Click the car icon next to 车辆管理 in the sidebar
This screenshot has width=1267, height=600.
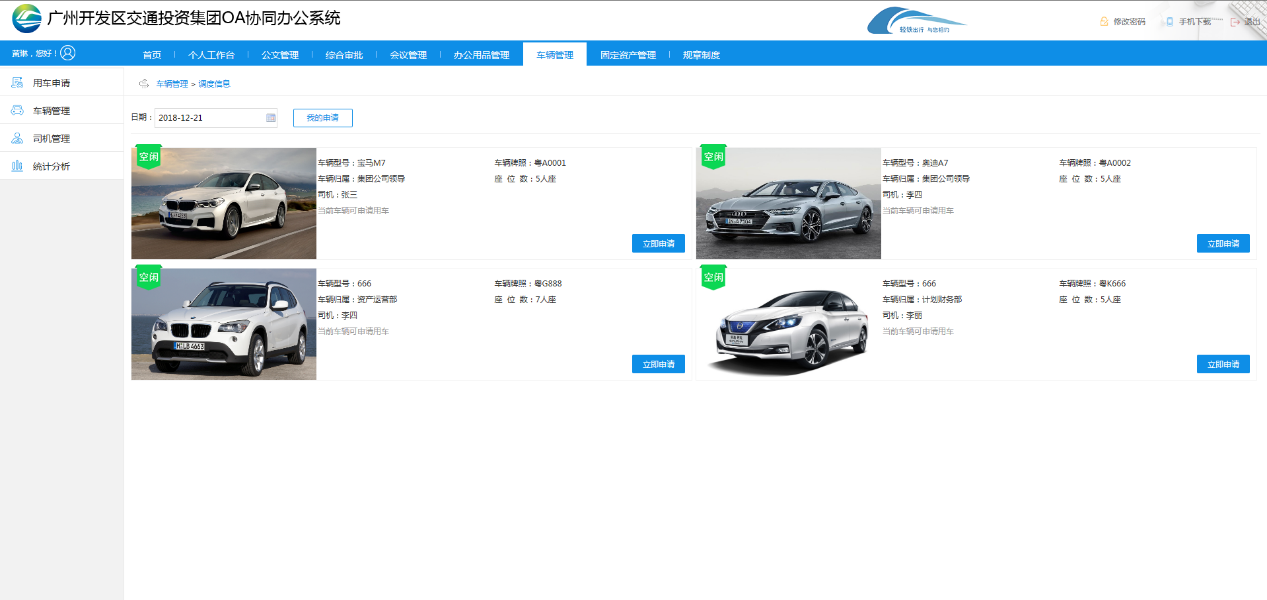17,110
